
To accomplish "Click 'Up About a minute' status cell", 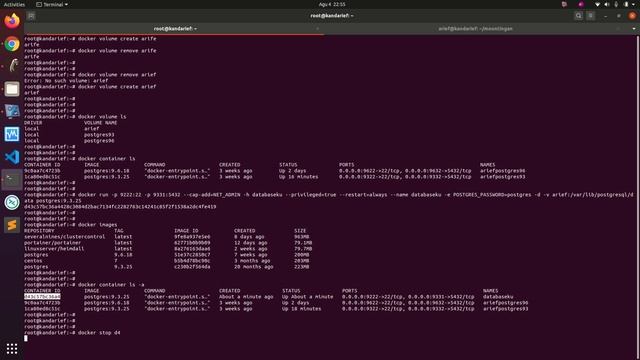I will (307, 297).
